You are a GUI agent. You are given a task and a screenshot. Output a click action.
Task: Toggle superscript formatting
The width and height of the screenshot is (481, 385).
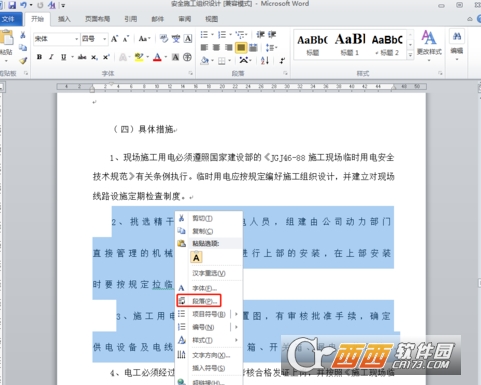click(x=106, y=57)
